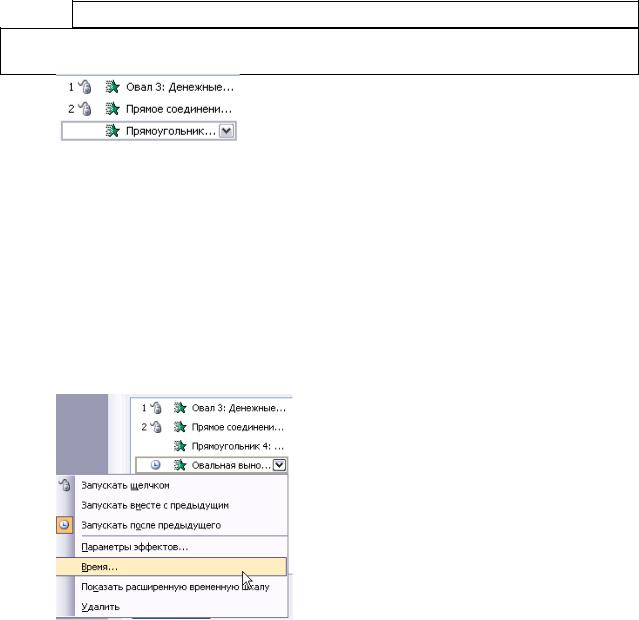Click green star icon of upper 'Прямое соединени…'
This screenshot has width=639, height=620.
pos(112,109)
